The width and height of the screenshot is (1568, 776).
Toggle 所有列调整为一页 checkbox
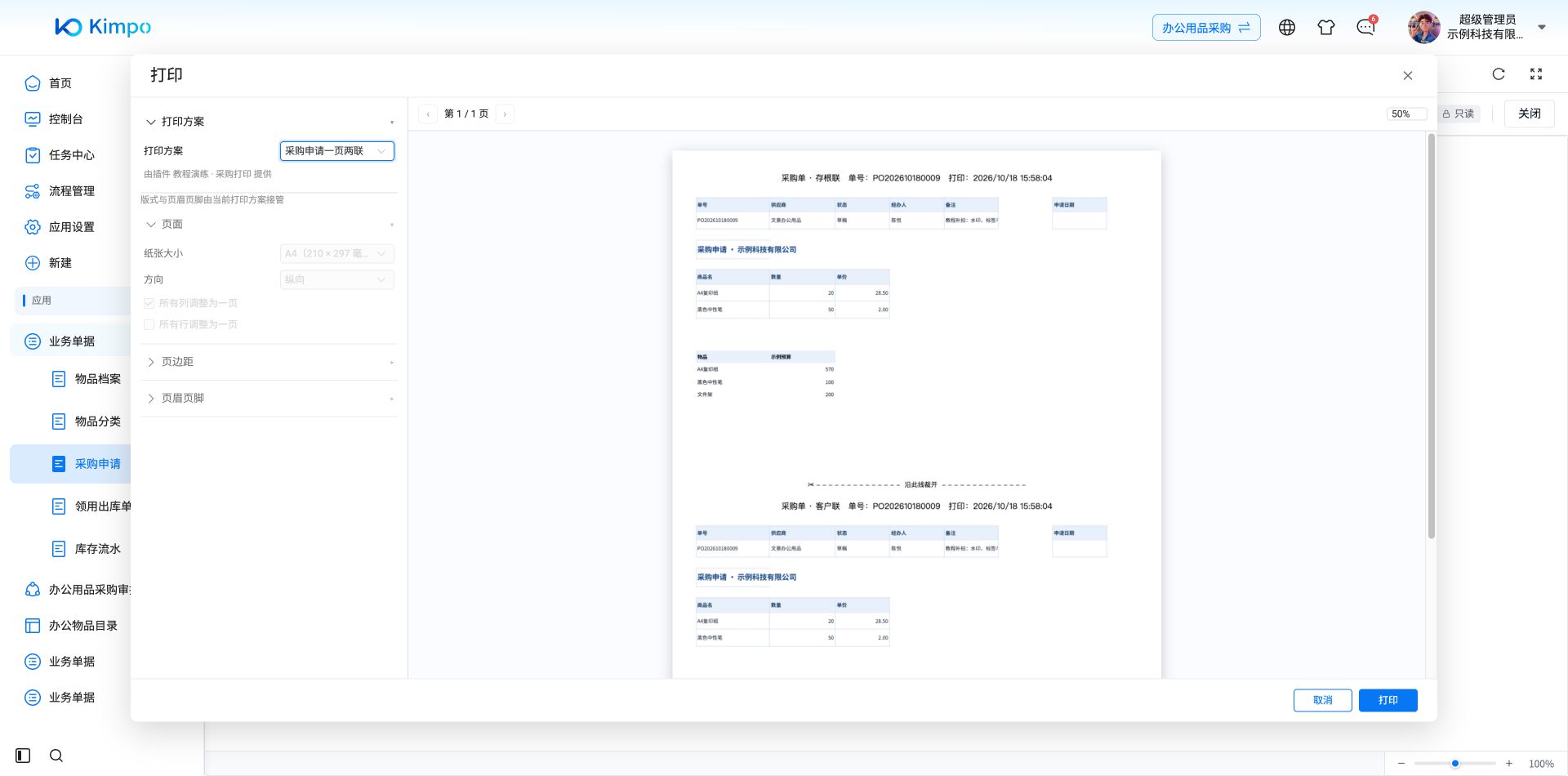click(x=149, y=303)
